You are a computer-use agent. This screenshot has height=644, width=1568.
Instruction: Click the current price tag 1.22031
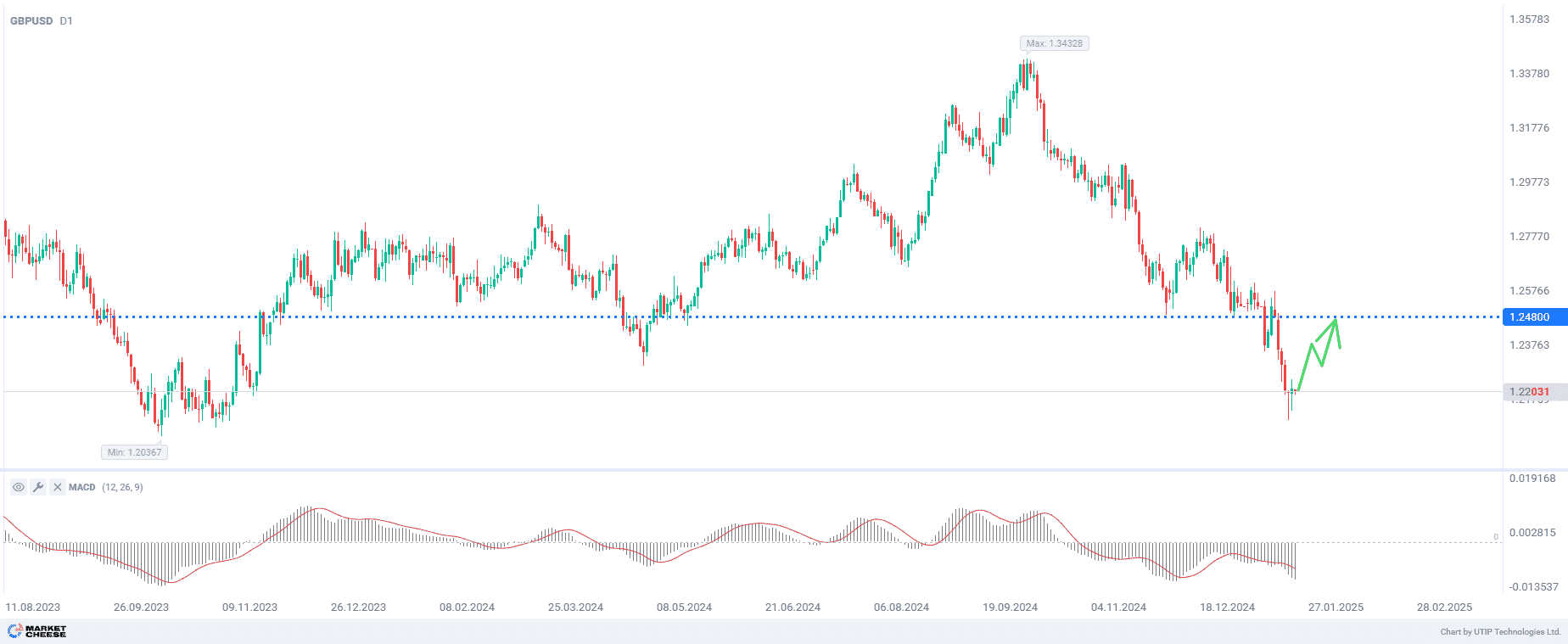(x=1532, y=391)
